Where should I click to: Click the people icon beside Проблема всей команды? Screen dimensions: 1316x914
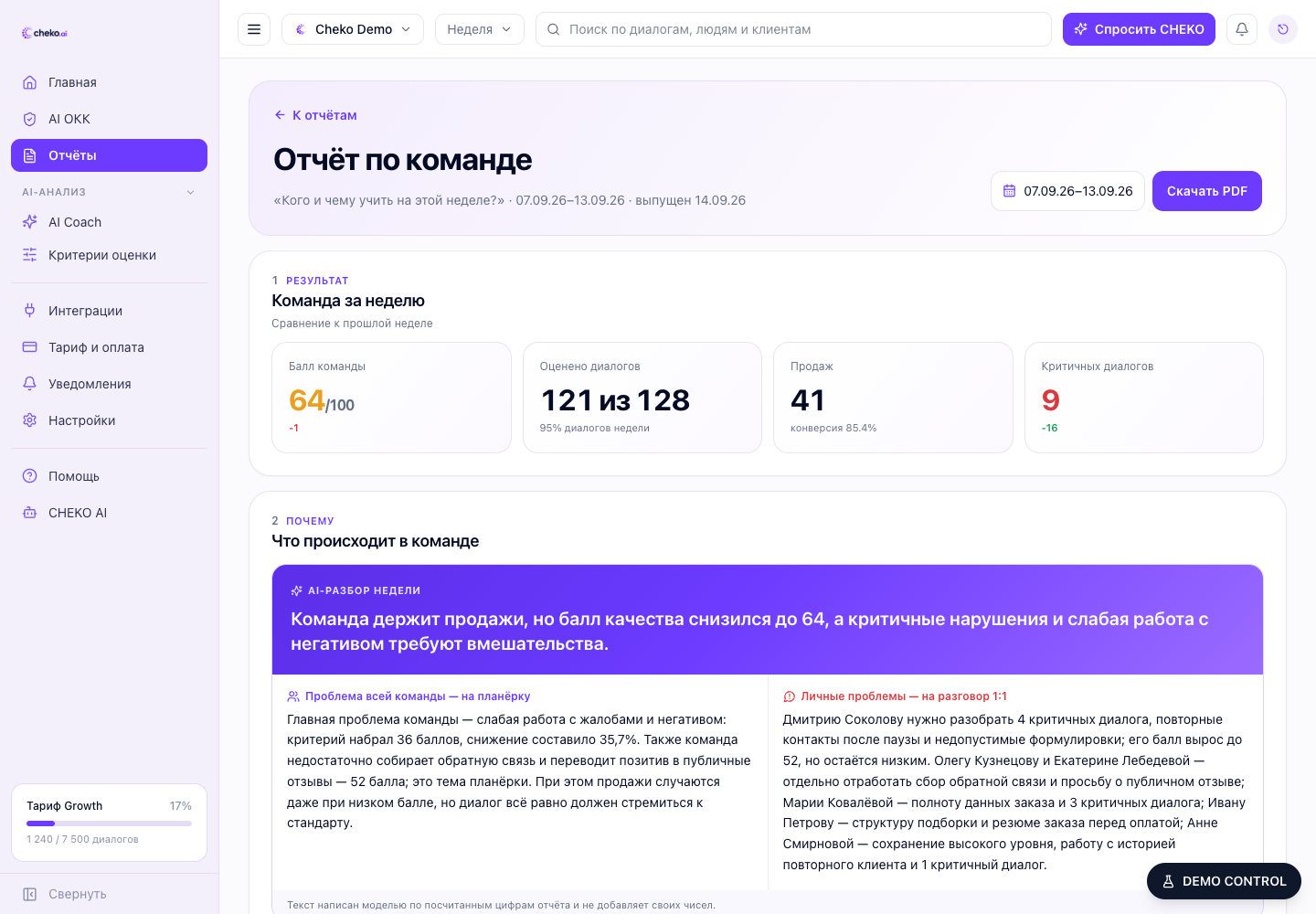click(293, 696)
